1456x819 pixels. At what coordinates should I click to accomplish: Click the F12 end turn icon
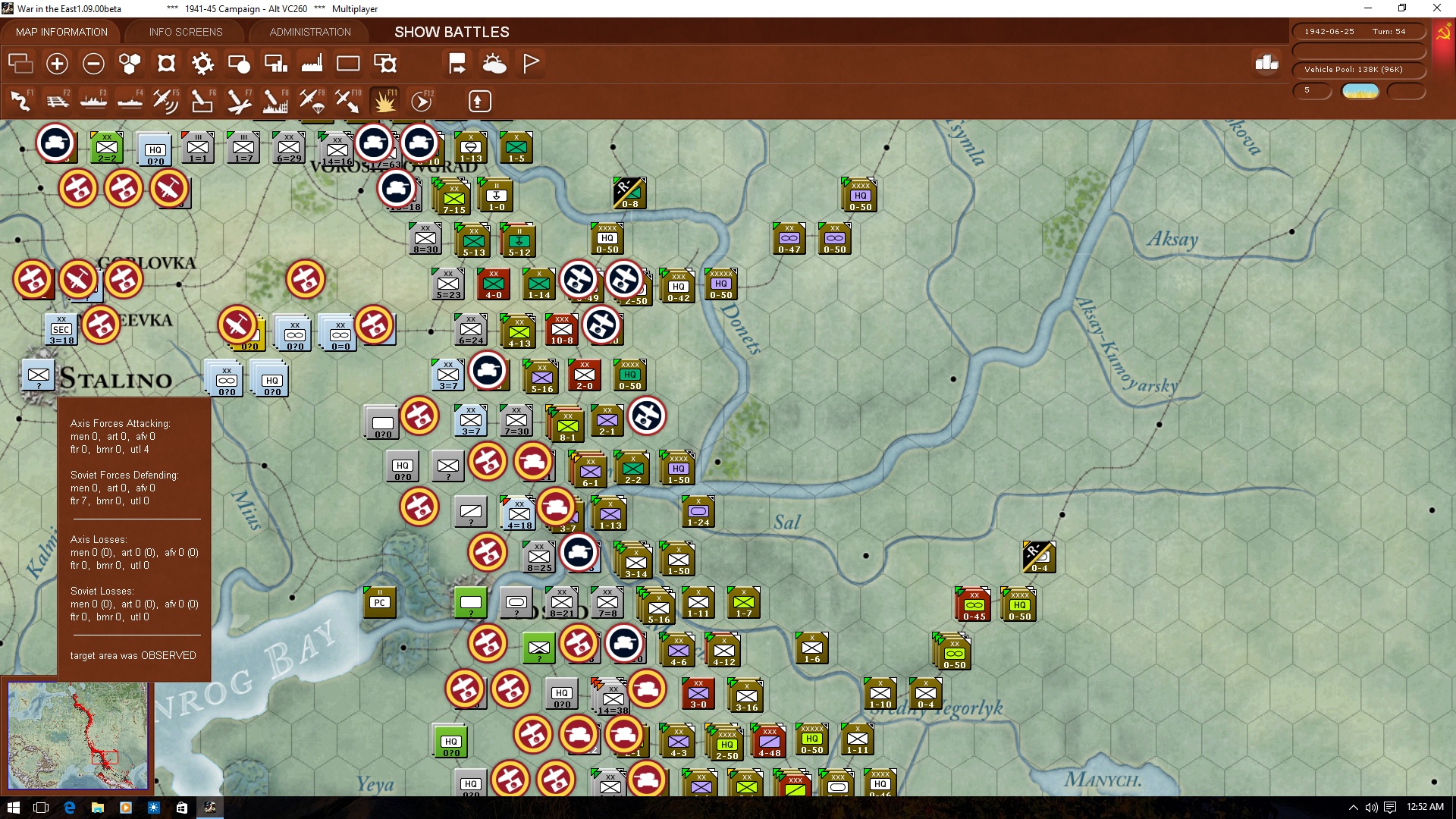(422, 101)
